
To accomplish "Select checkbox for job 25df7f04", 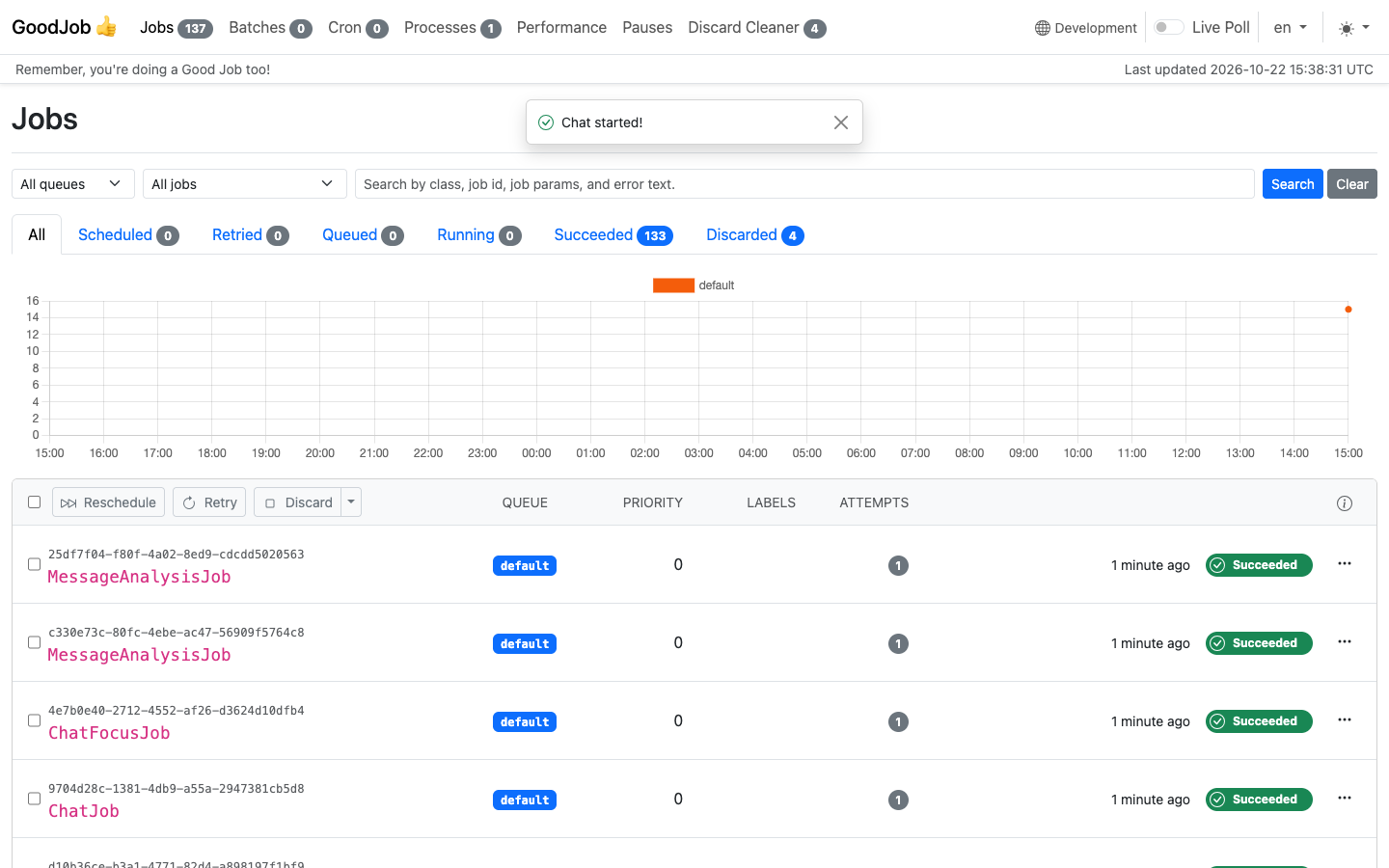I will click(x=34, y=564).
